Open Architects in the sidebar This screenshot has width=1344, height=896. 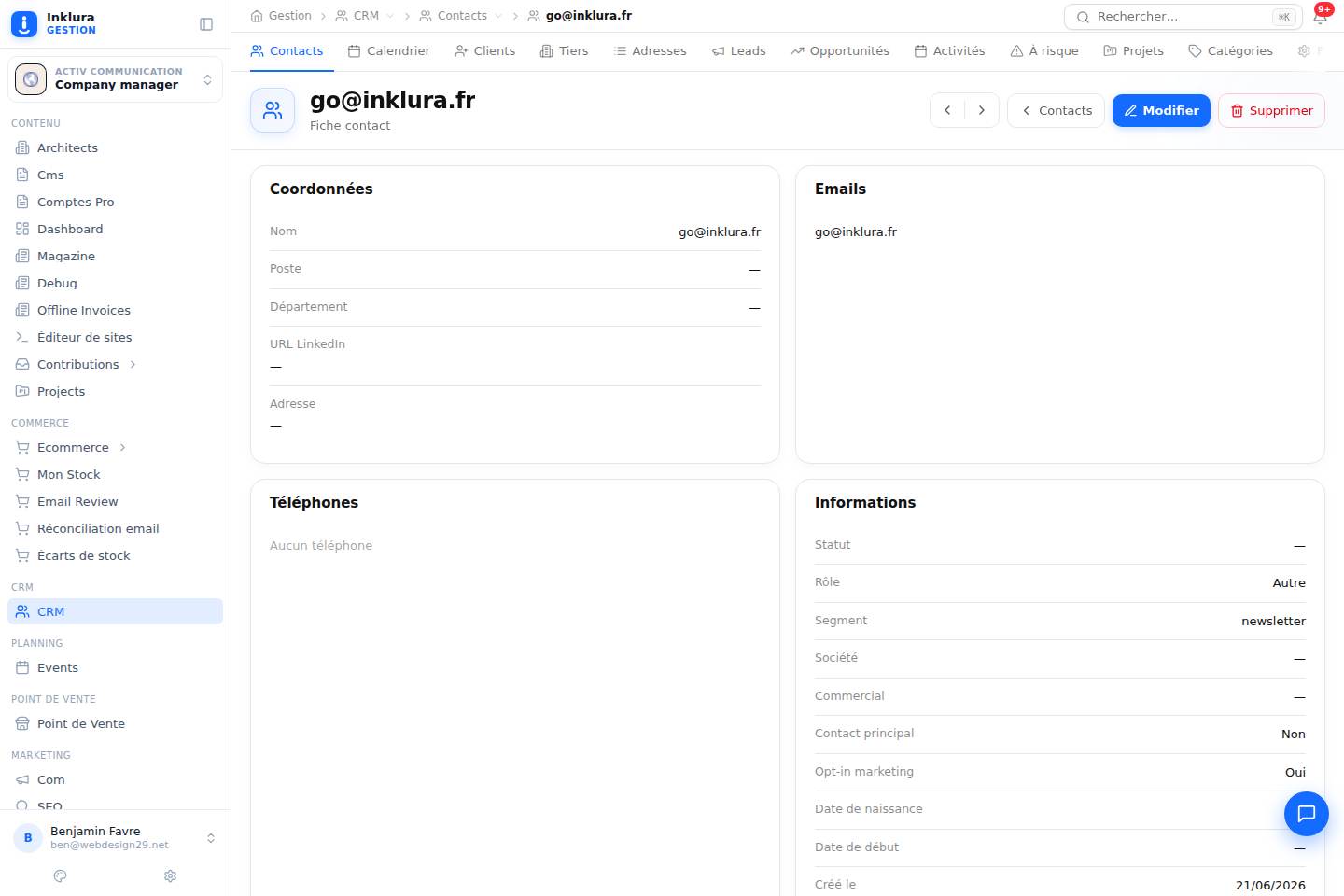click(115, 147)
